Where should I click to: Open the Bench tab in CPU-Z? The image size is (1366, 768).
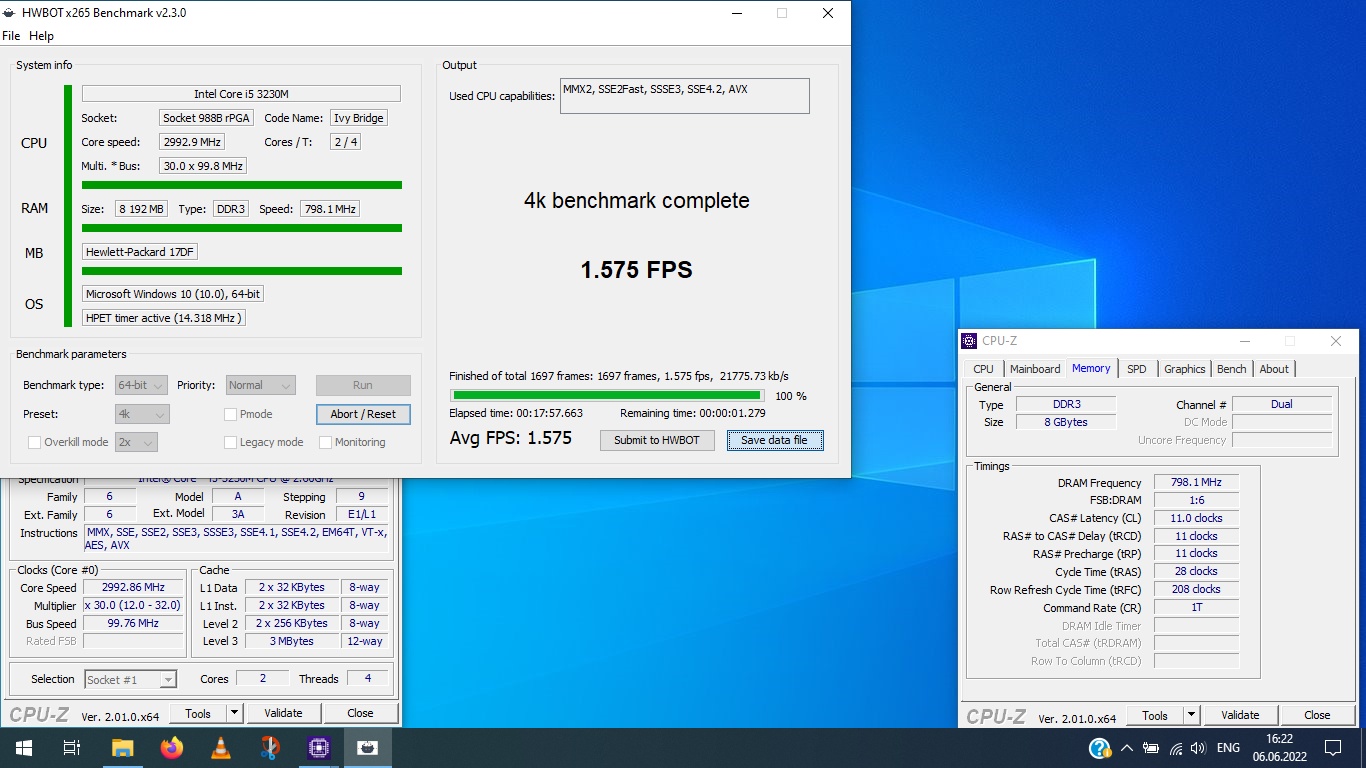(x=1232, y=369)
